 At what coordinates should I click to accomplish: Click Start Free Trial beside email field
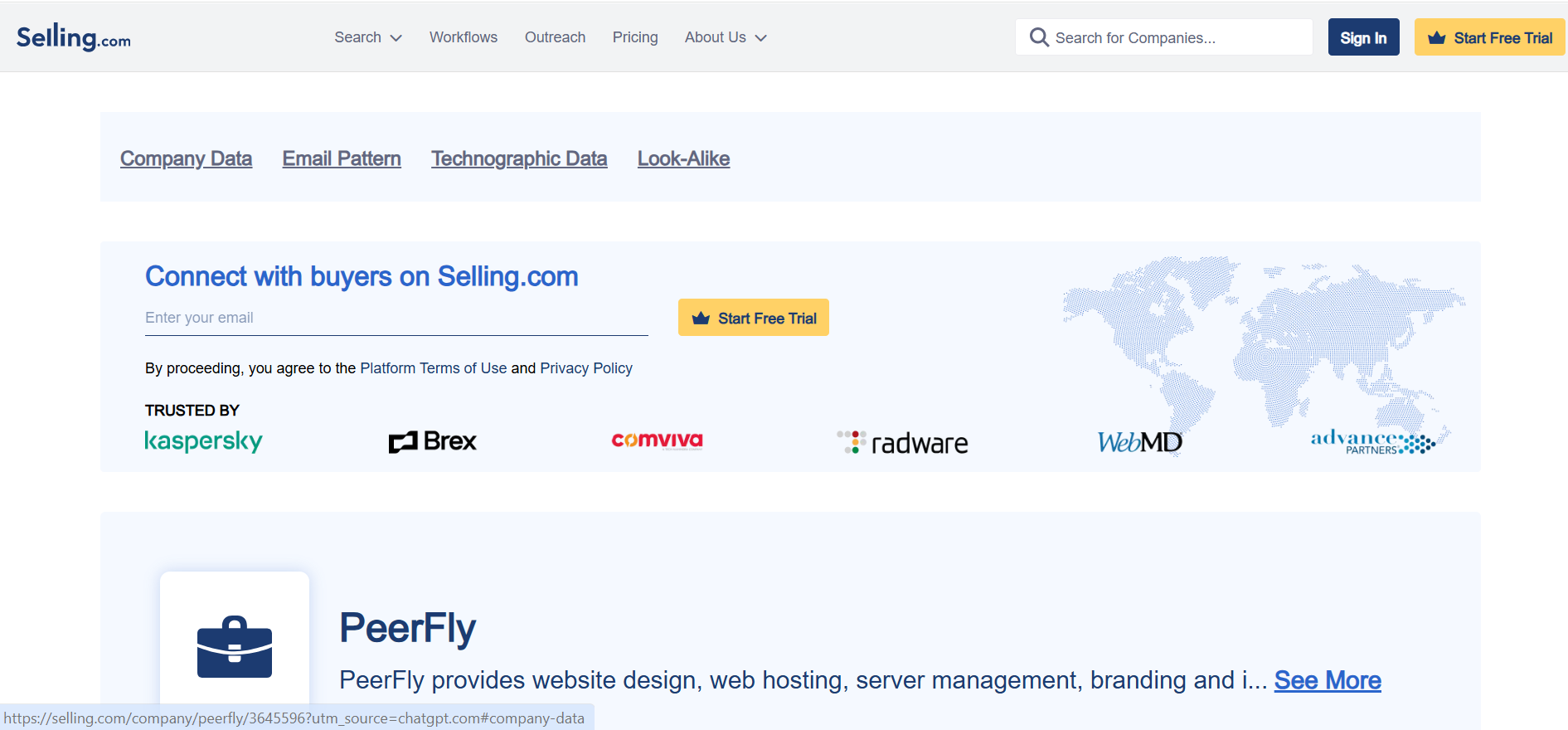754,318
